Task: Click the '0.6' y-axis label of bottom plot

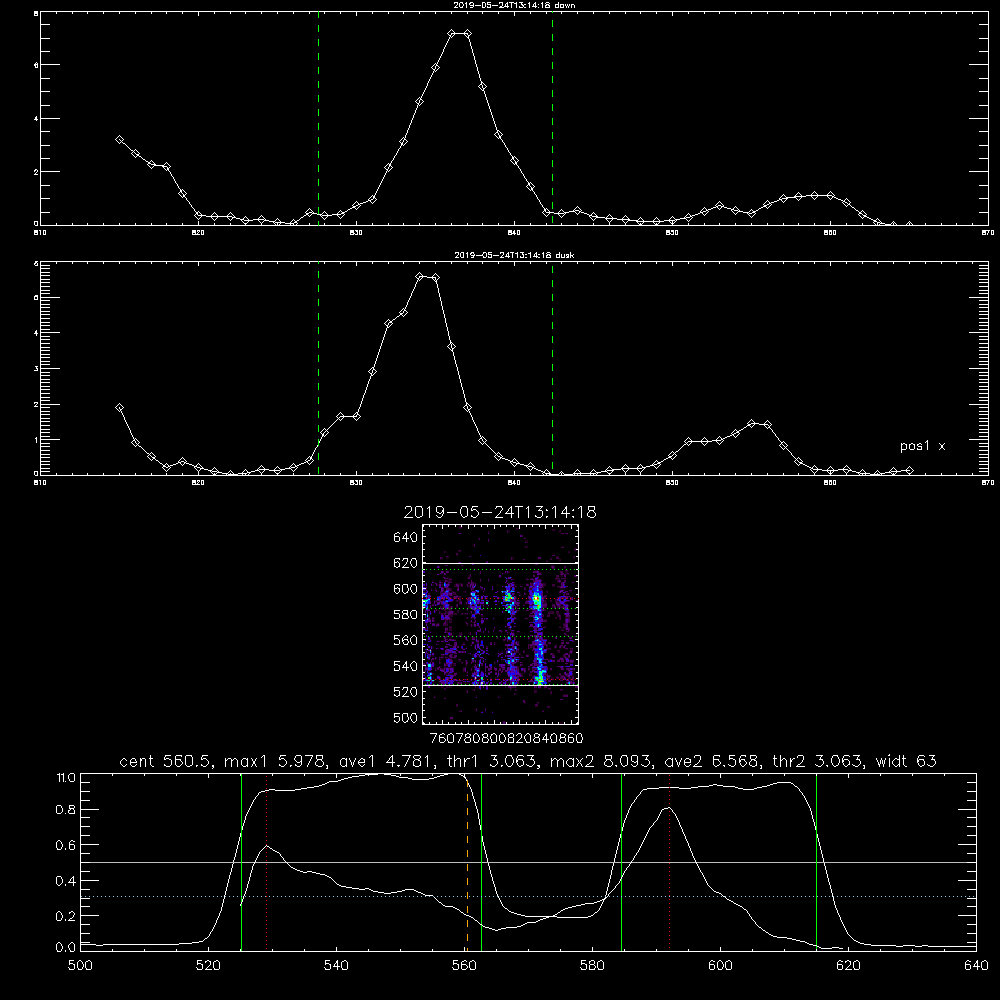Action: pyautogui.click(x=65, y=845)
